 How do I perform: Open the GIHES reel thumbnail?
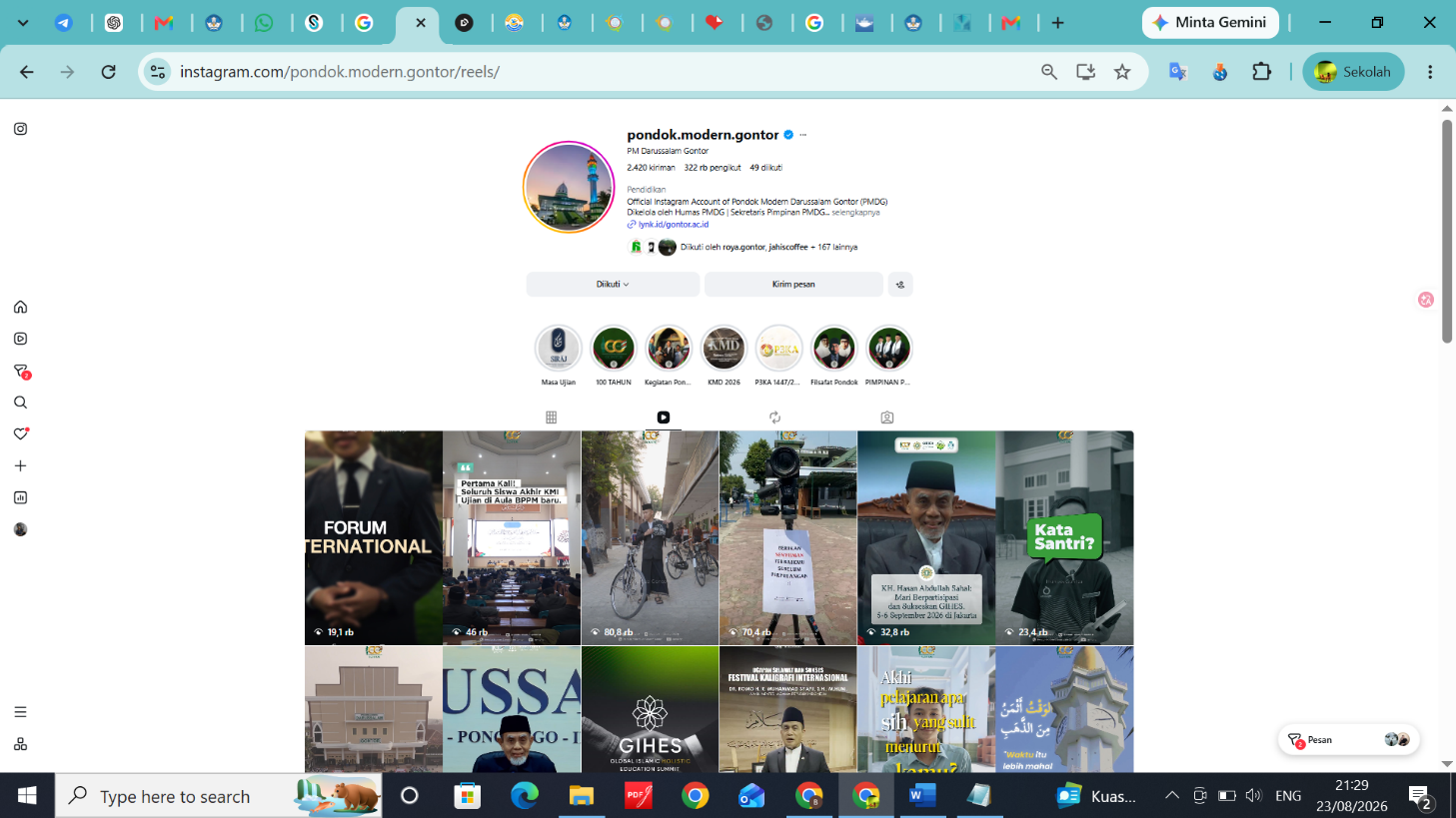coord(650,709)
